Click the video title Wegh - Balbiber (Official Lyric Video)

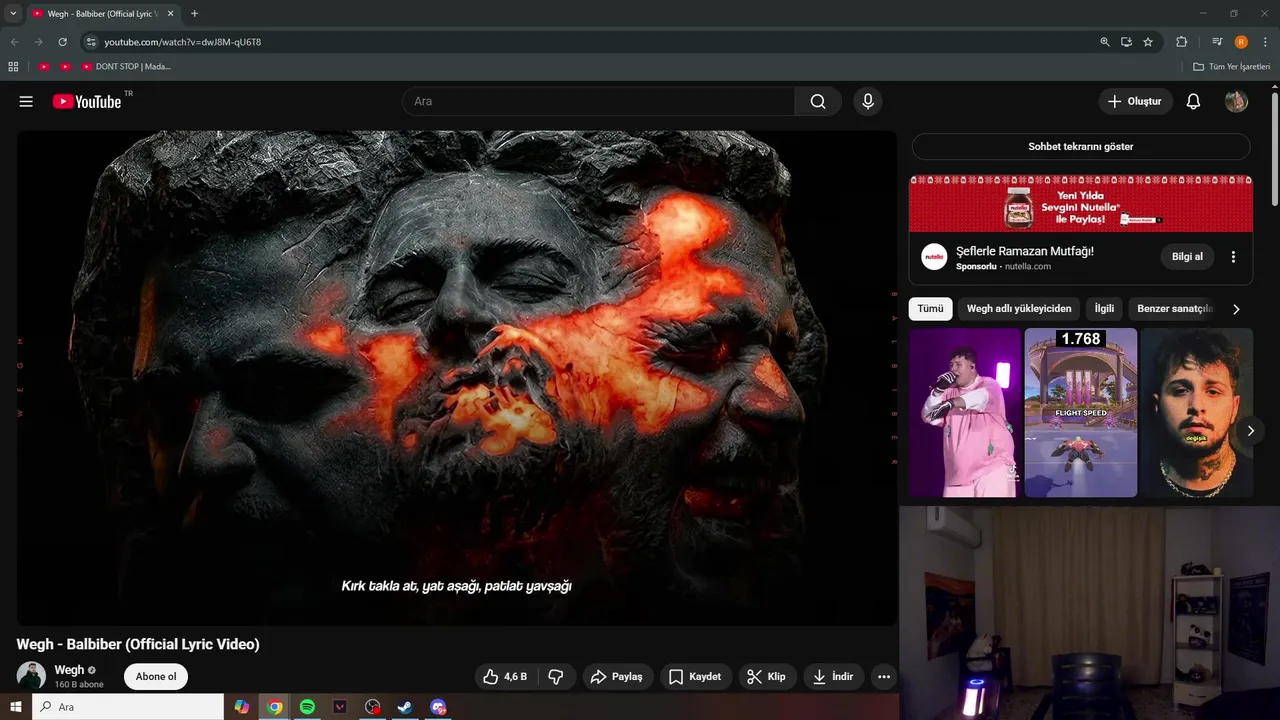138,645
